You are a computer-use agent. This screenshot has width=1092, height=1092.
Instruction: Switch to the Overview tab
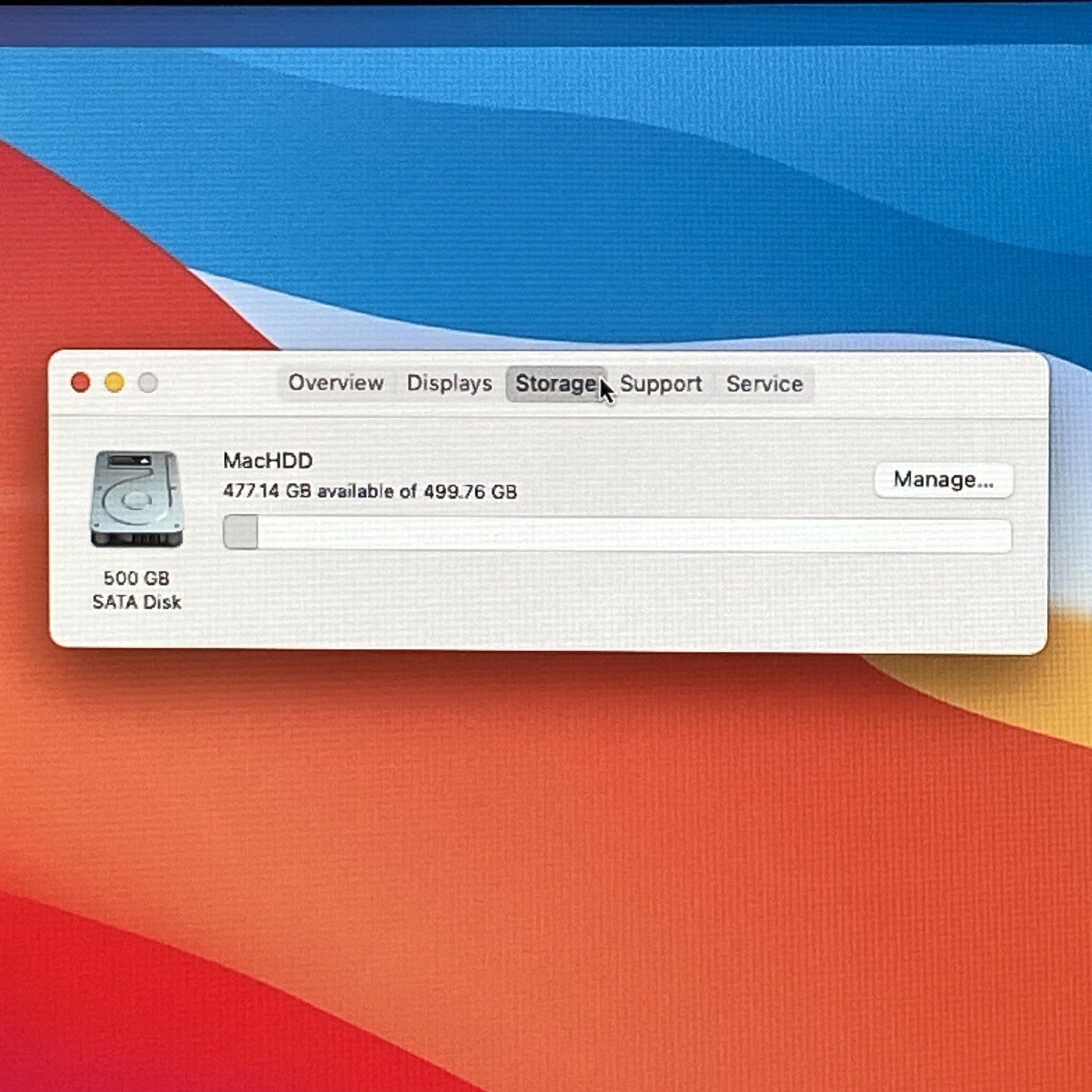click(x=336, y=383)
